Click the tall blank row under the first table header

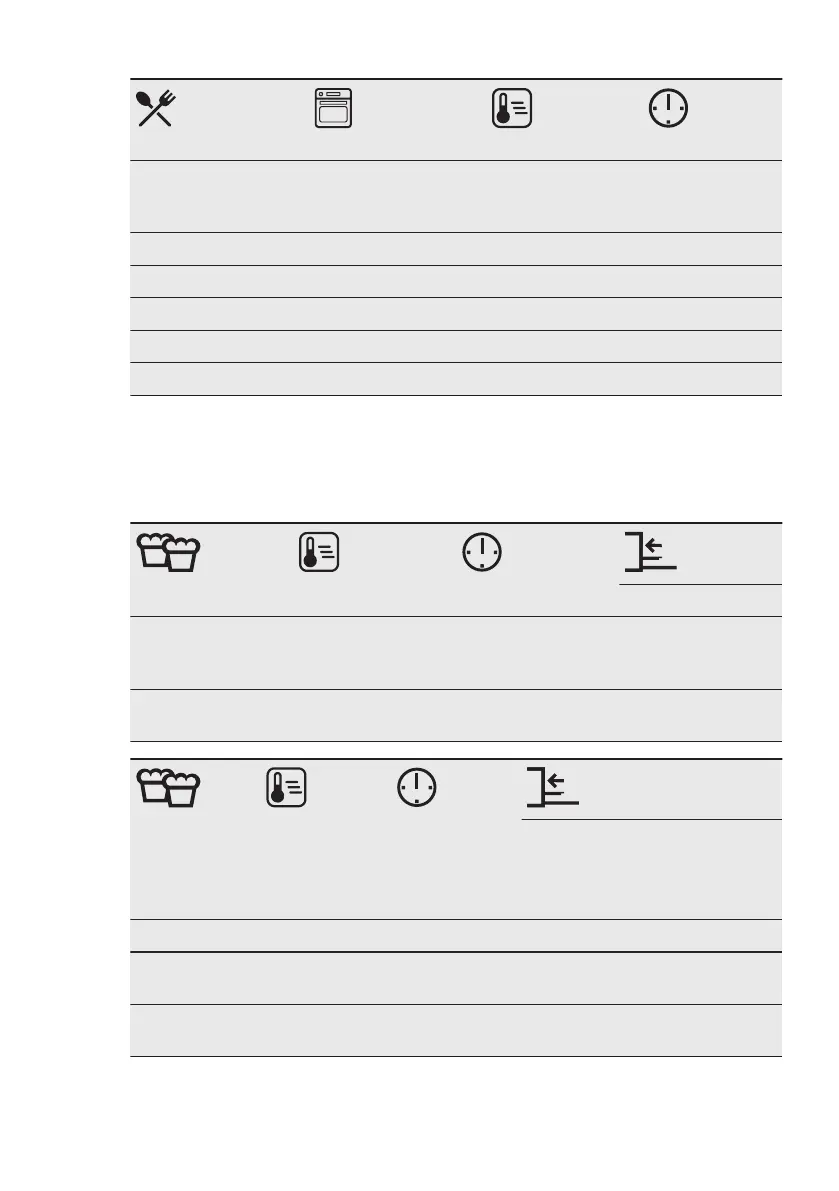tap(456, 197)
